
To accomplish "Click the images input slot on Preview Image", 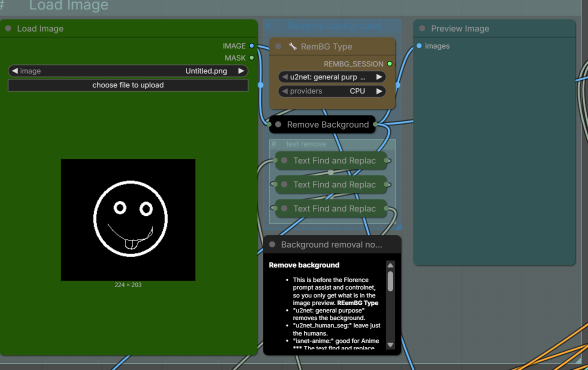I will (x=419, y=46).
